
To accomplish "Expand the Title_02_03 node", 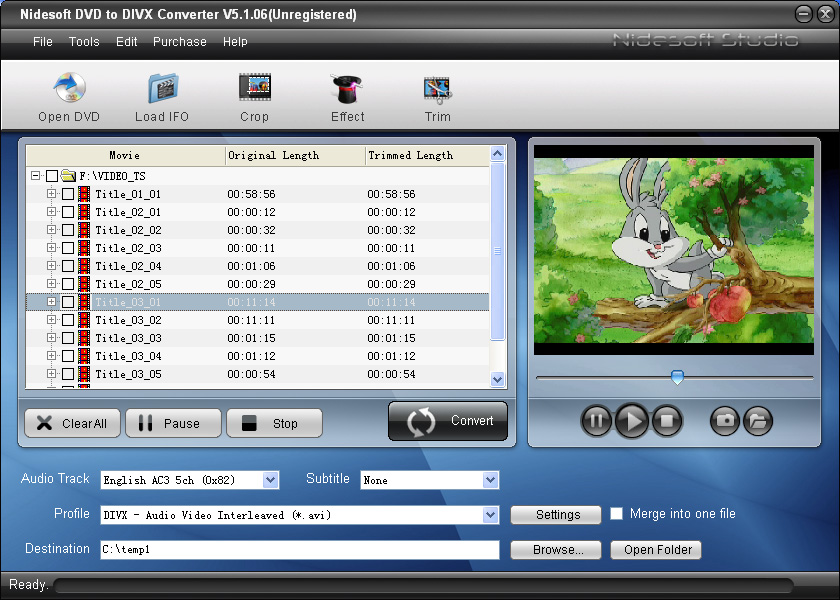I will pyautogui.click(x=51, y=248).
